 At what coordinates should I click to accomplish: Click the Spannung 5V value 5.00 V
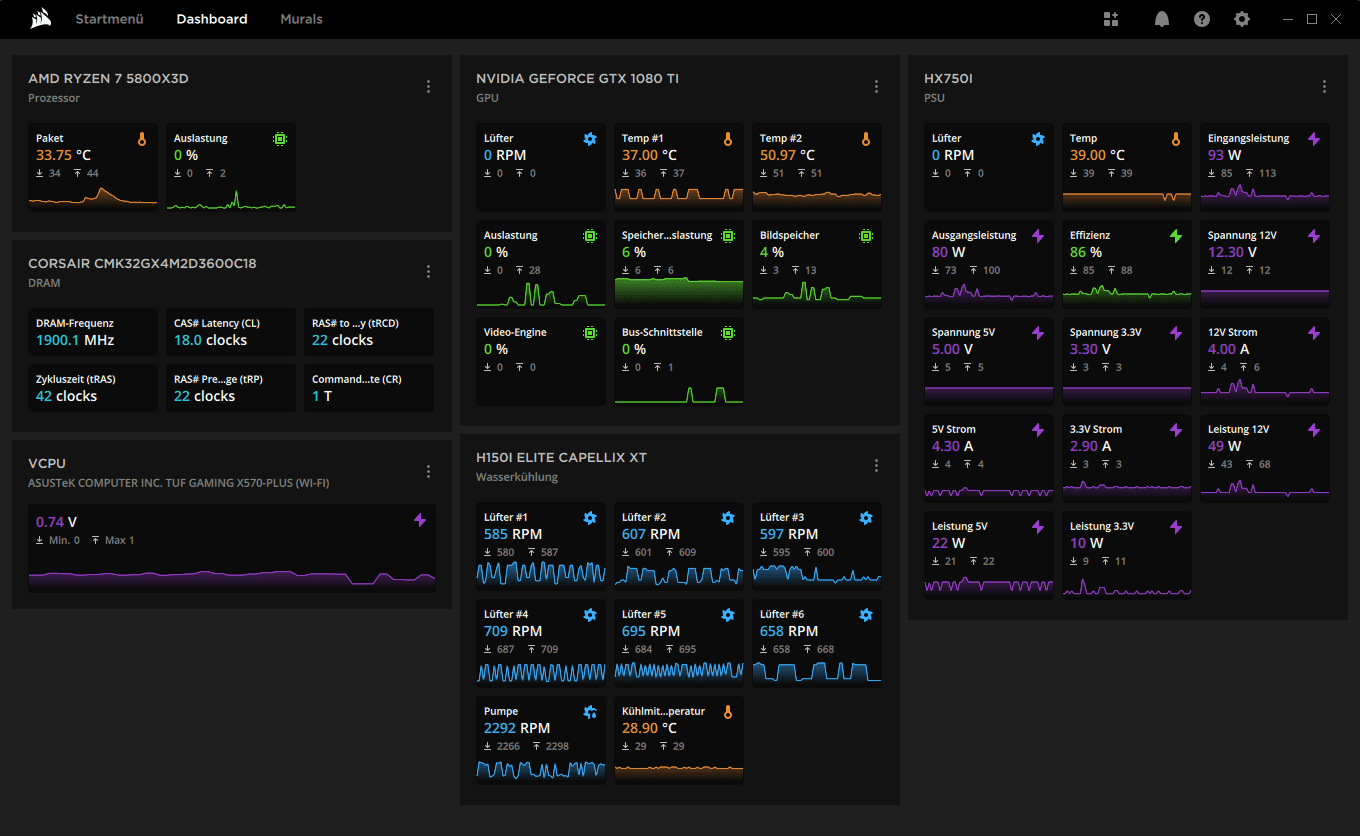tap(953, 349)
